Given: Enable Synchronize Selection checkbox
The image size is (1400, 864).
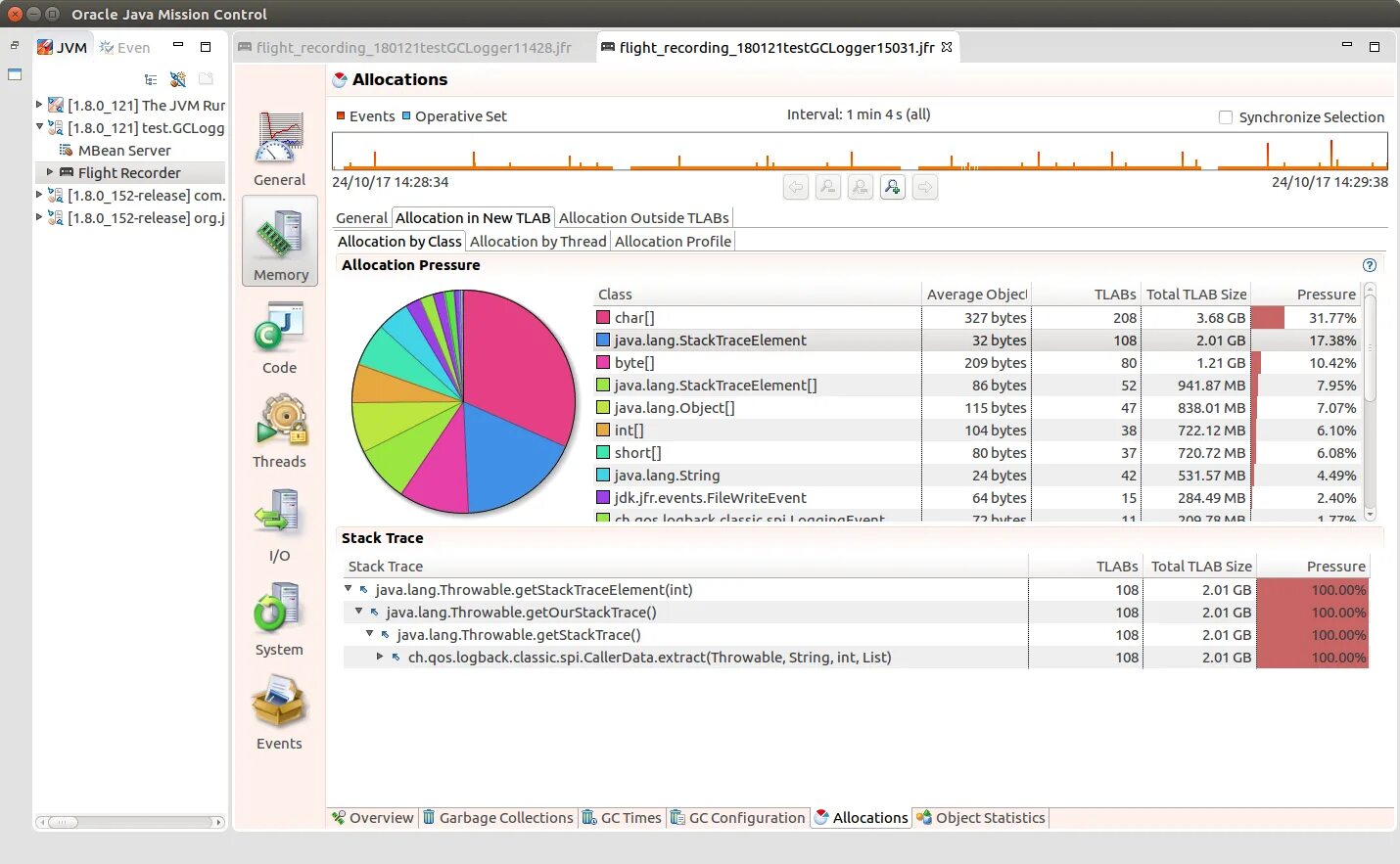Looking at the screenshot, I should pos(1226,116).
